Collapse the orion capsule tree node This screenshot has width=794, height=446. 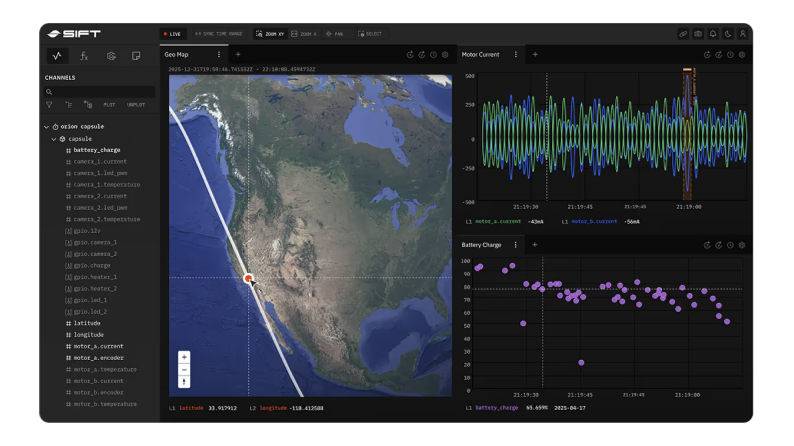pos(47,127)
